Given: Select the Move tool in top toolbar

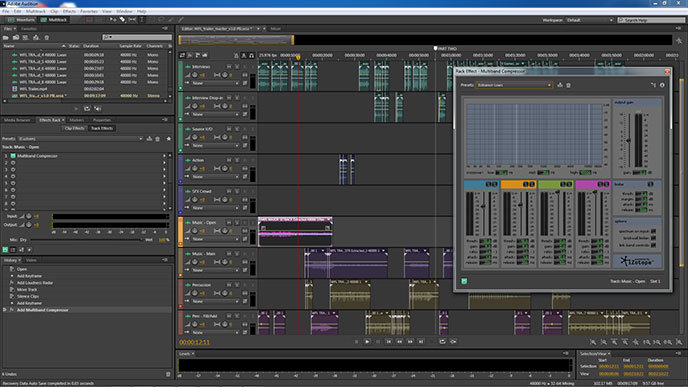Looking at the screenshot, I should (113, 20).
